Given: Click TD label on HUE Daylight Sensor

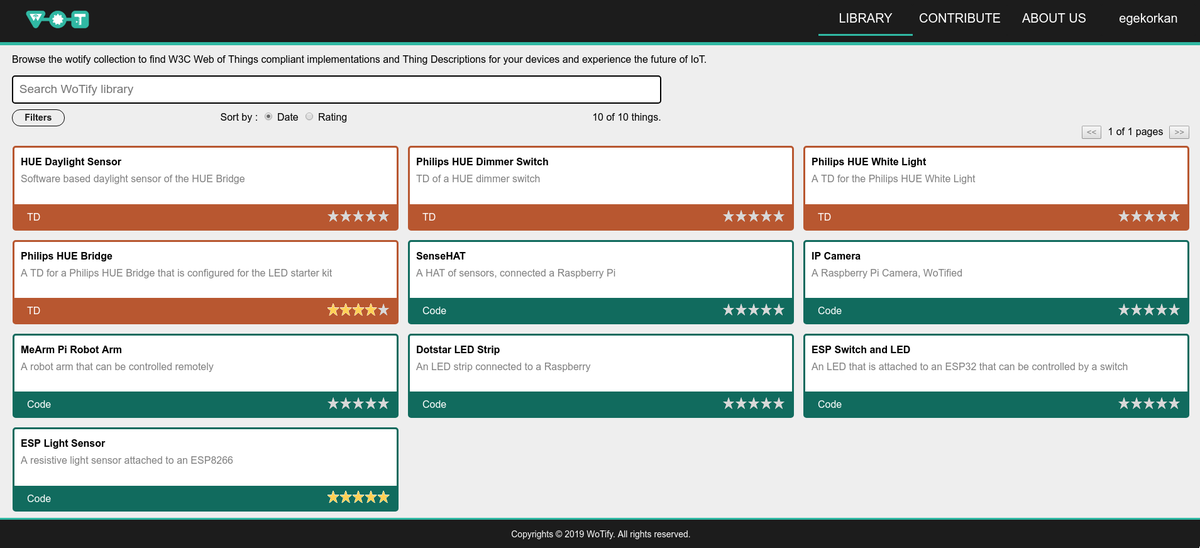Looking at the screenshot, I should (x=34, y=217).
